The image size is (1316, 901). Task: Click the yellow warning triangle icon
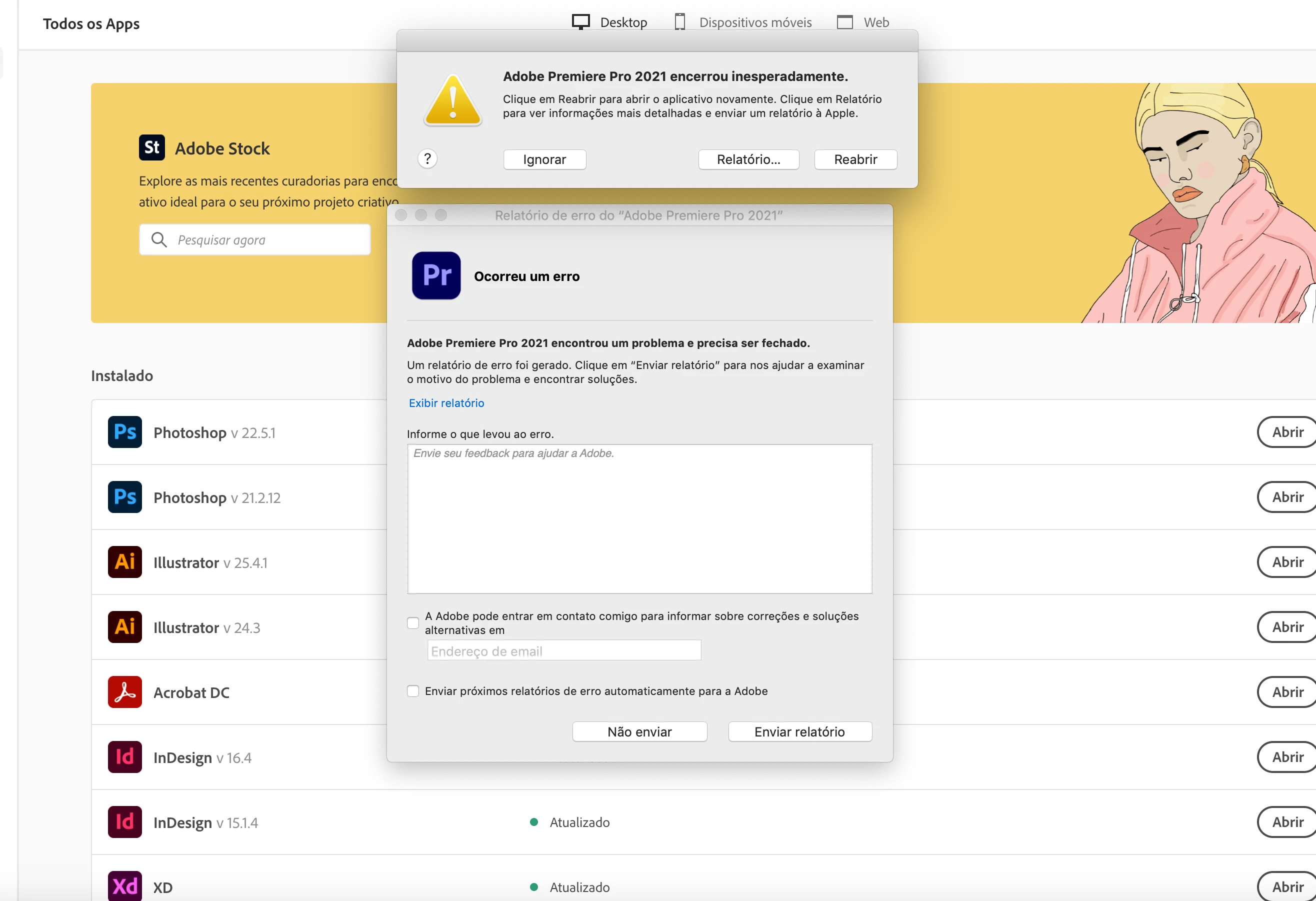pos(452,101)
